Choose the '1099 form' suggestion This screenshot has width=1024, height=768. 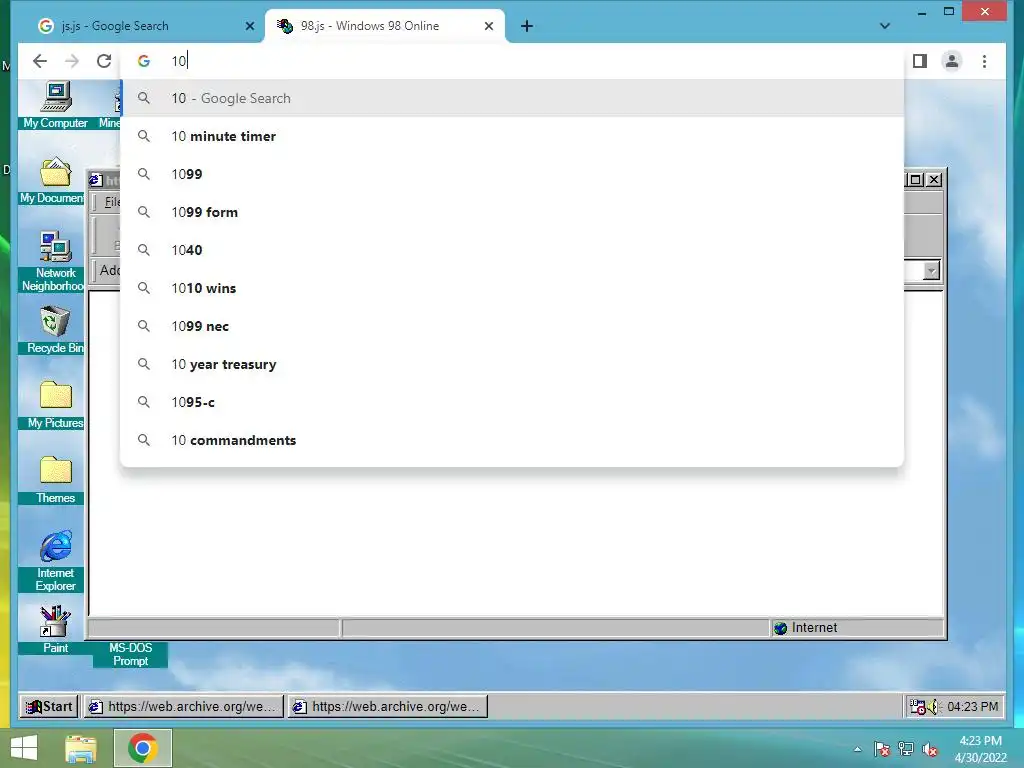[513, 212]
